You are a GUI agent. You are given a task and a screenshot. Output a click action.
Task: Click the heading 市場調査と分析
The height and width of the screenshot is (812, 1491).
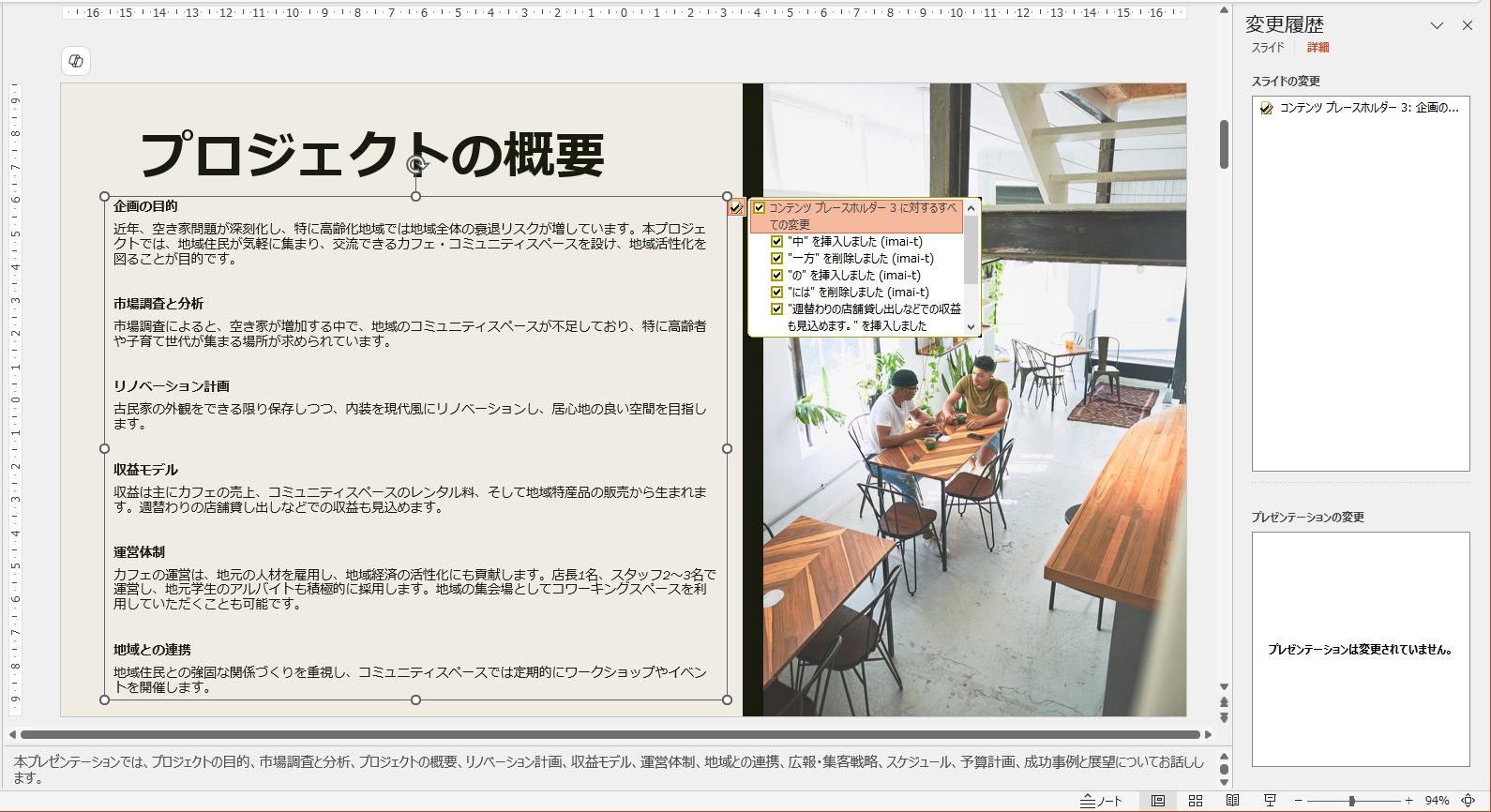158,304
